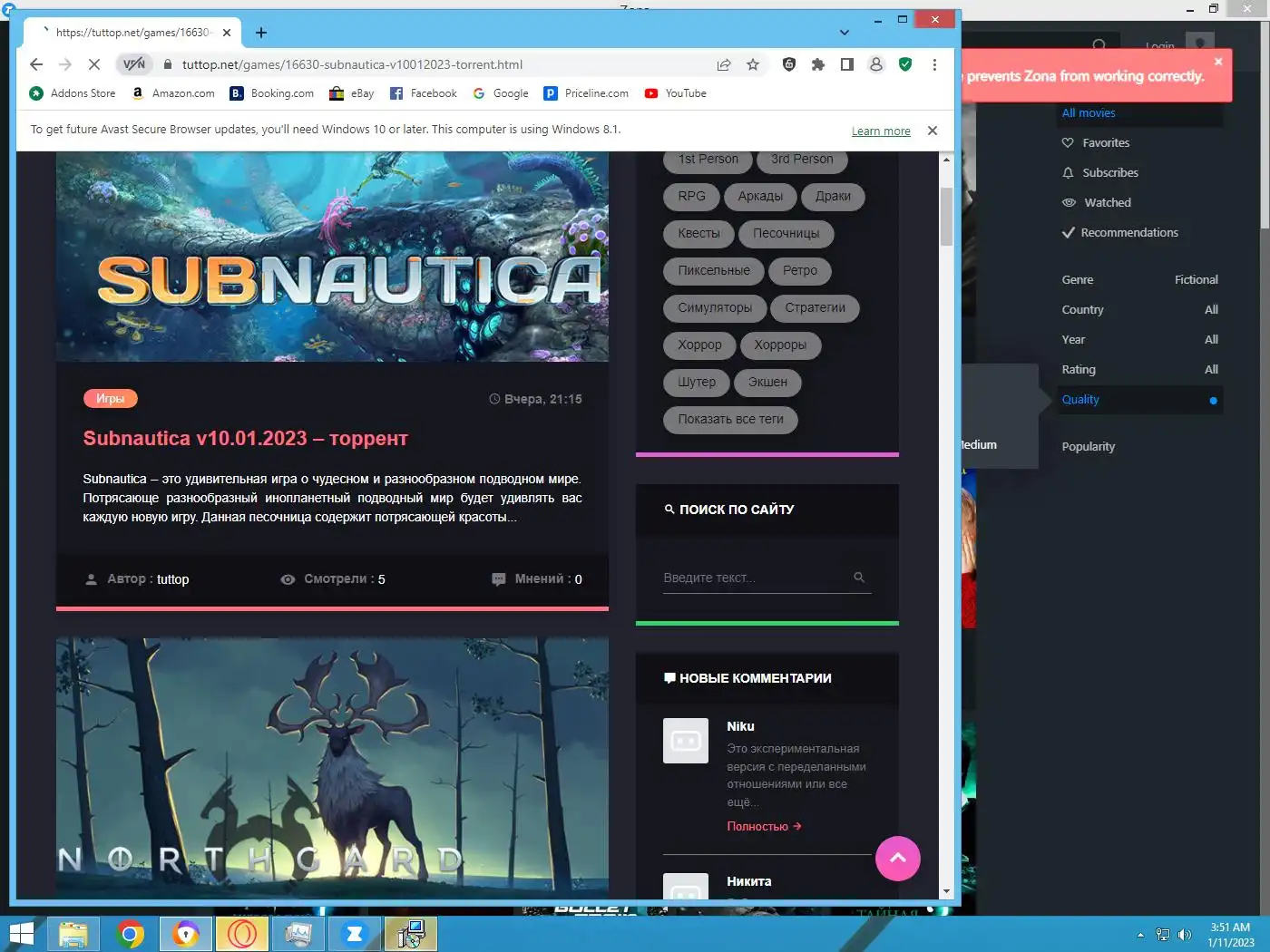The width and height of the screenshot is (1270, 952).
Task: Open the Extensions puzzle icon
Action: (818, 64)
